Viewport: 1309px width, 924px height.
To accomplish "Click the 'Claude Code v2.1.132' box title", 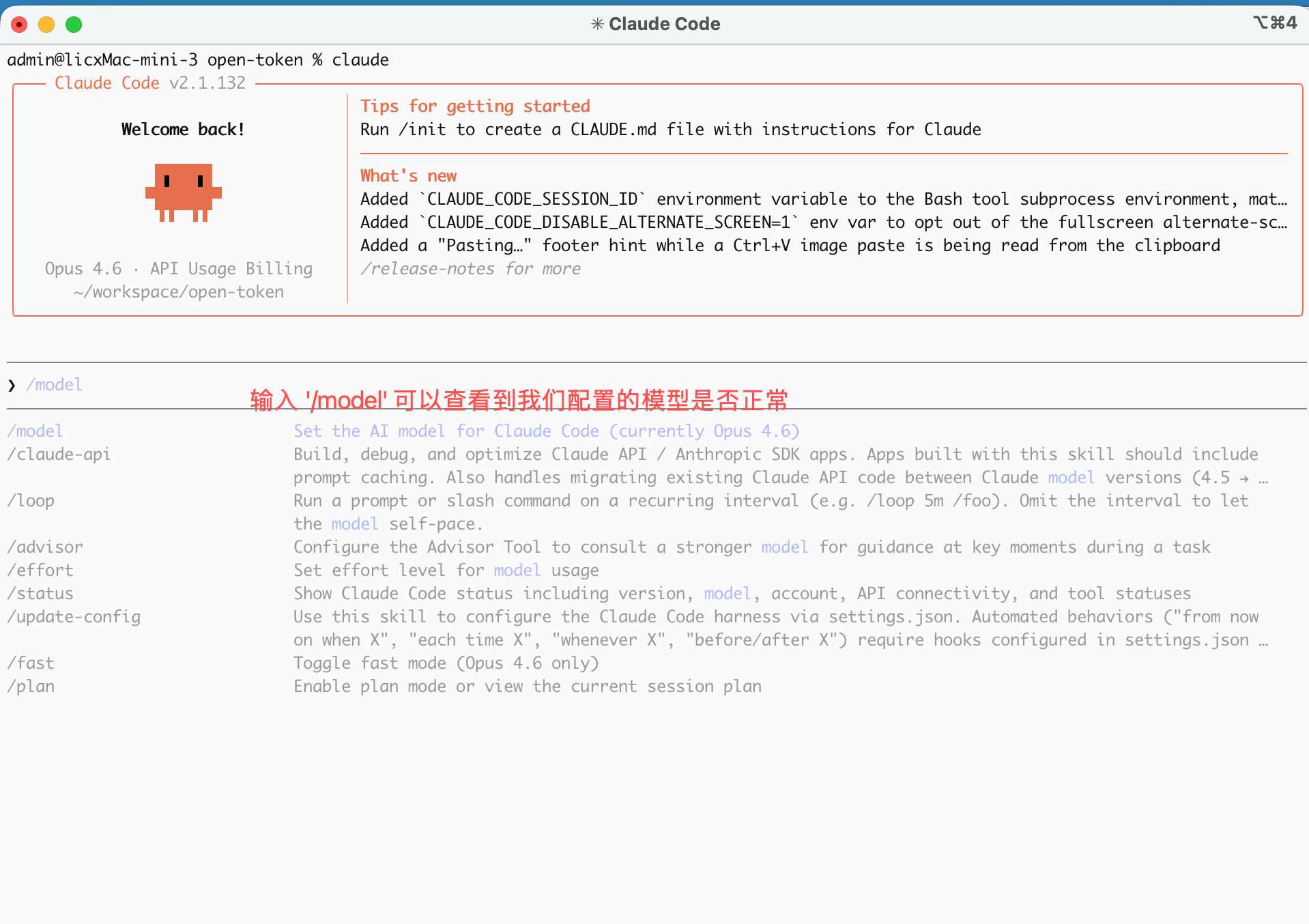I will (150, 83).
